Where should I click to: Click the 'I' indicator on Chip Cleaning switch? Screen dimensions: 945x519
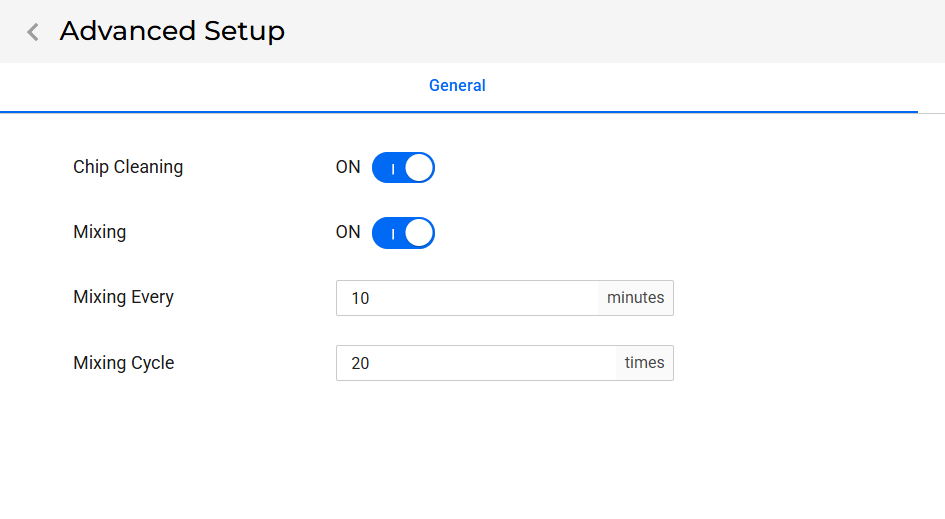click(393, 169)
